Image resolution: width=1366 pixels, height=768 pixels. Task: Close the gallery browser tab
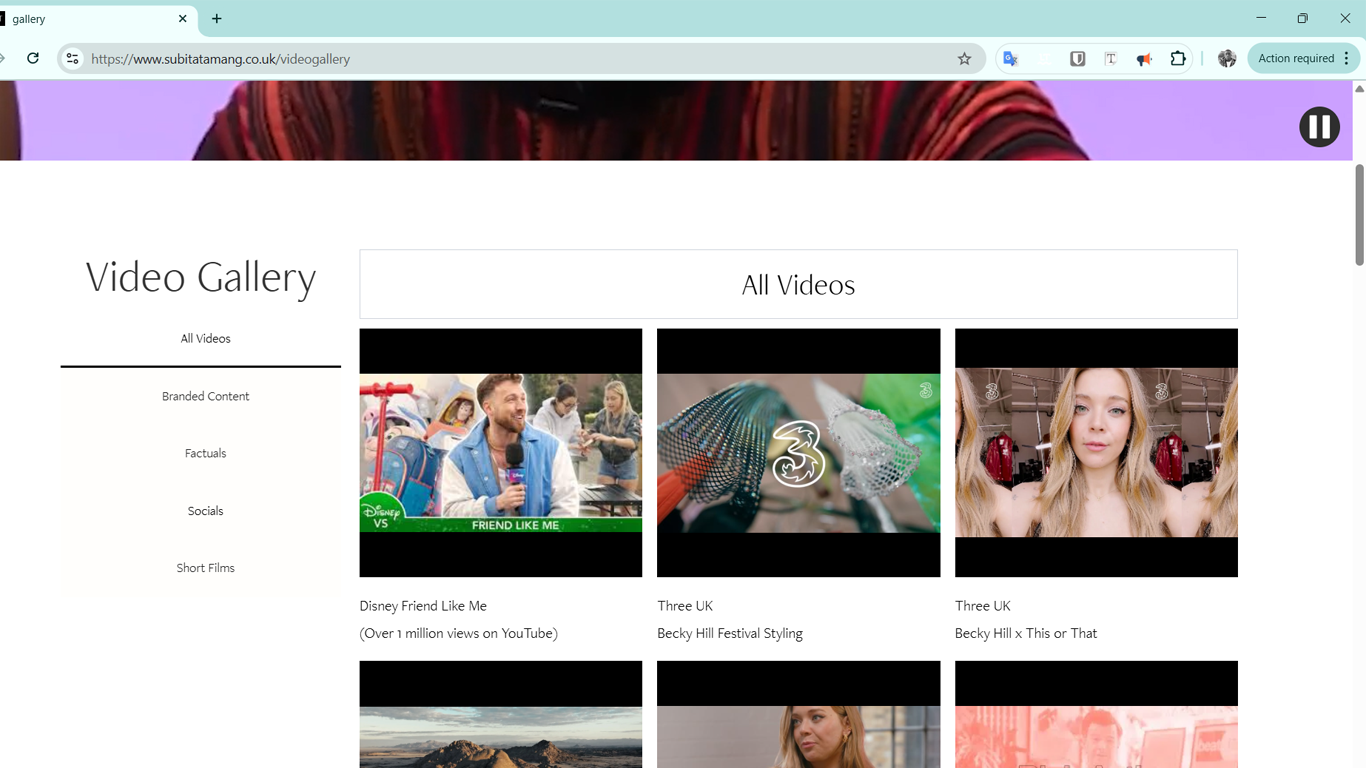click(182, 19)
